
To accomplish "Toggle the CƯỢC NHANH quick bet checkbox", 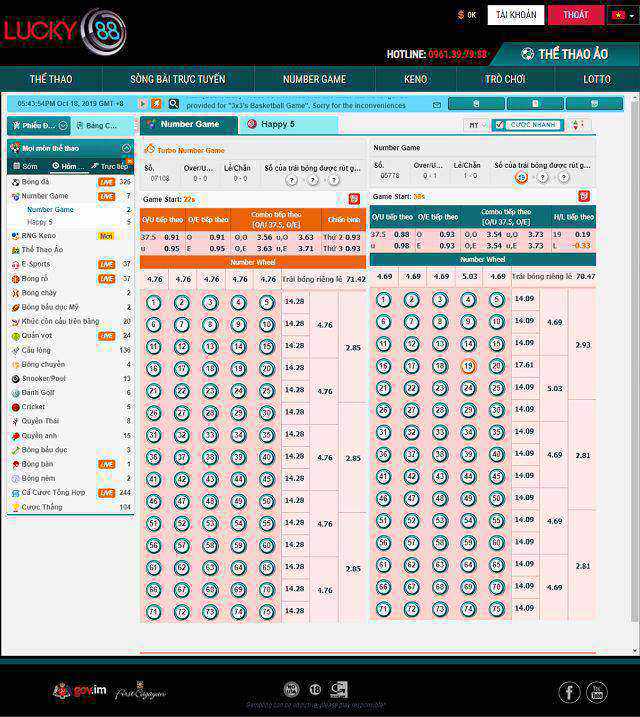I will coord(500,125).
